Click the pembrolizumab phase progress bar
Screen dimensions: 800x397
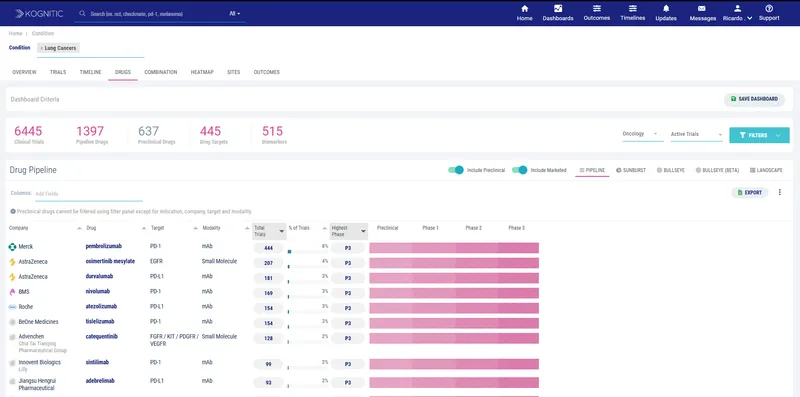click(454, 248)
